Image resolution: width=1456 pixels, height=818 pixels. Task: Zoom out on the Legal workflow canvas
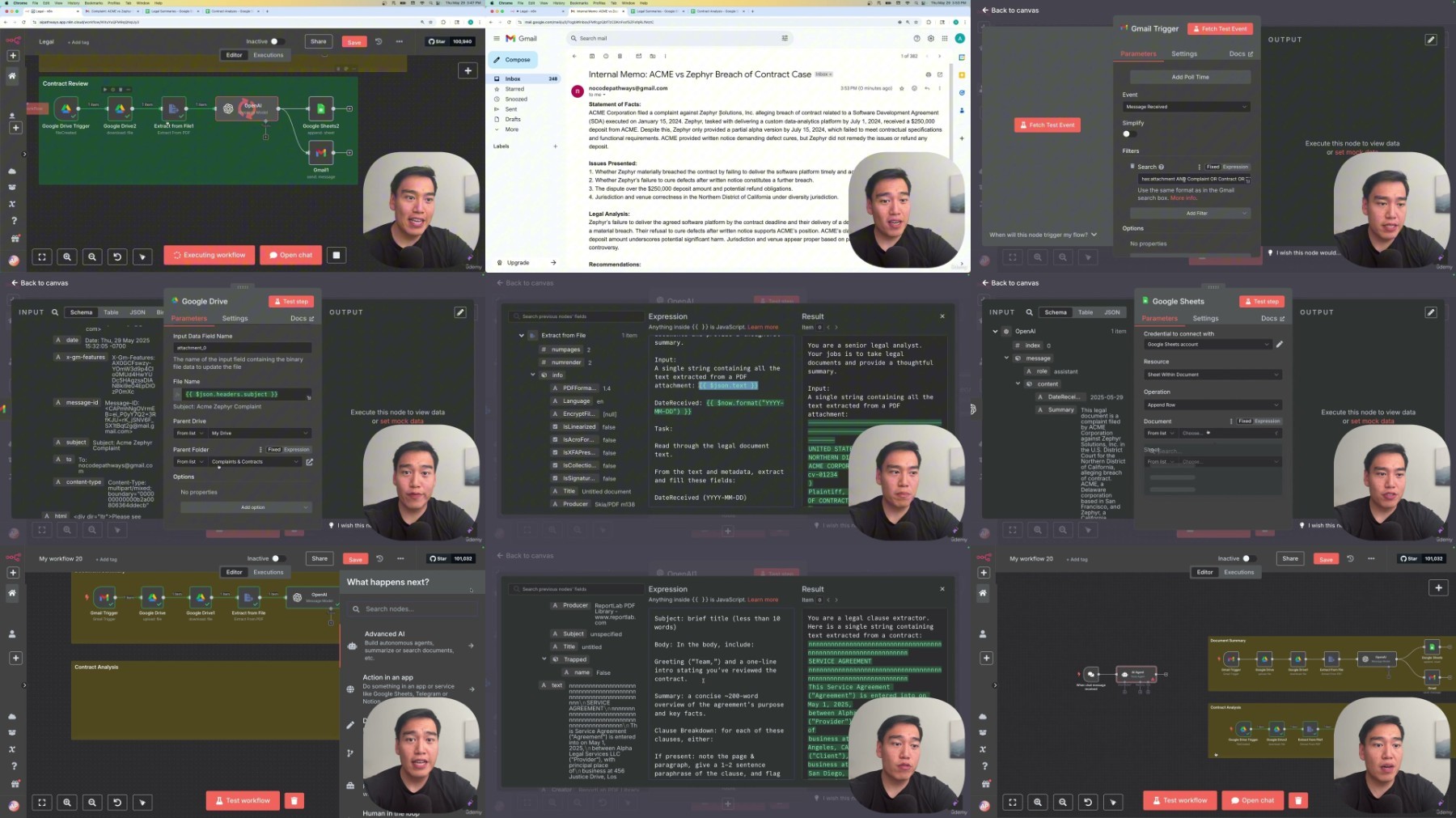92,256
